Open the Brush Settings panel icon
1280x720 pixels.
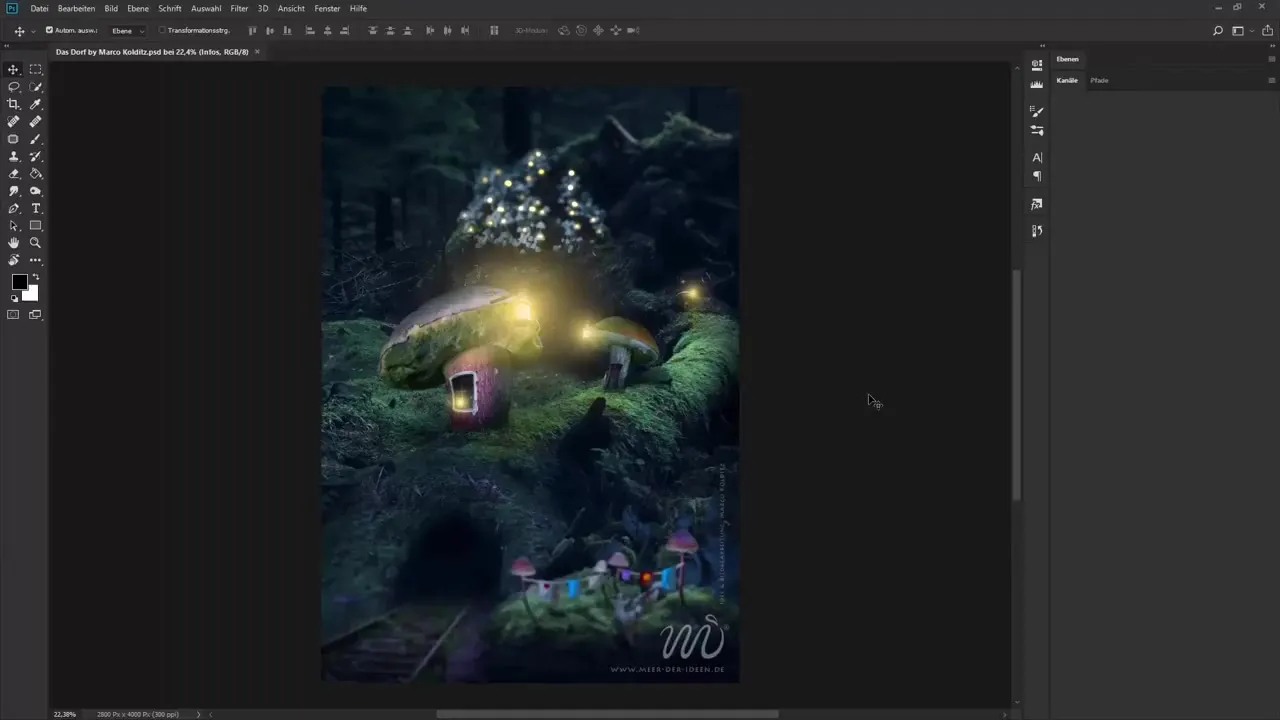[1037, 111]
